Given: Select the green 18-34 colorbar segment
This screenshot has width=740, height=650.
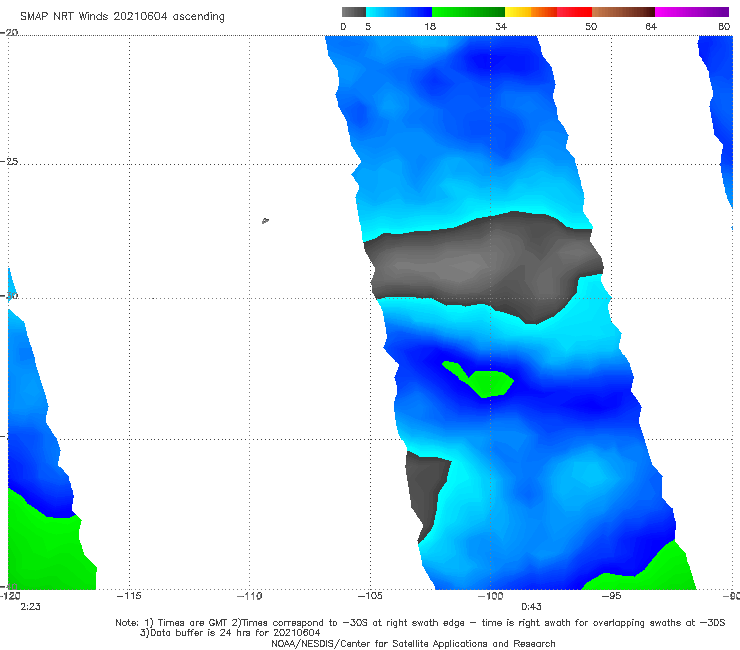Looking at the screenshot, I should click(468, 12).
